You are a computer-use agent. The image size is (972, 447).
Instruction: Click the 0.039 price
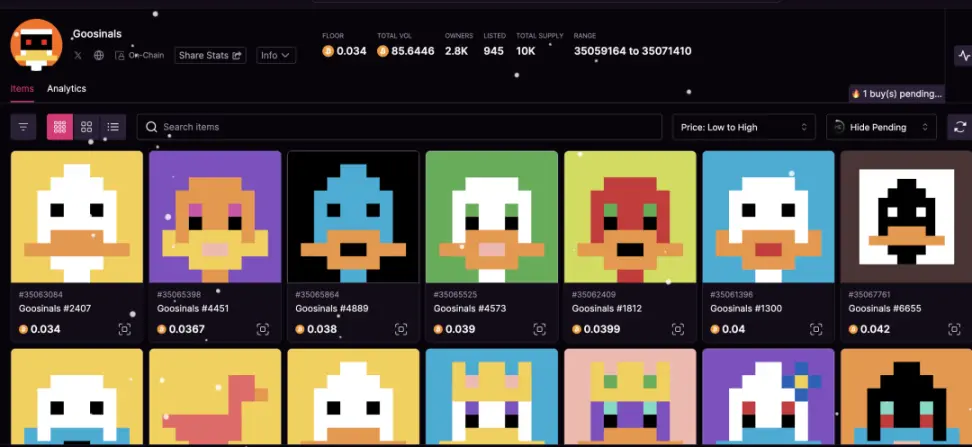point(454,329)
